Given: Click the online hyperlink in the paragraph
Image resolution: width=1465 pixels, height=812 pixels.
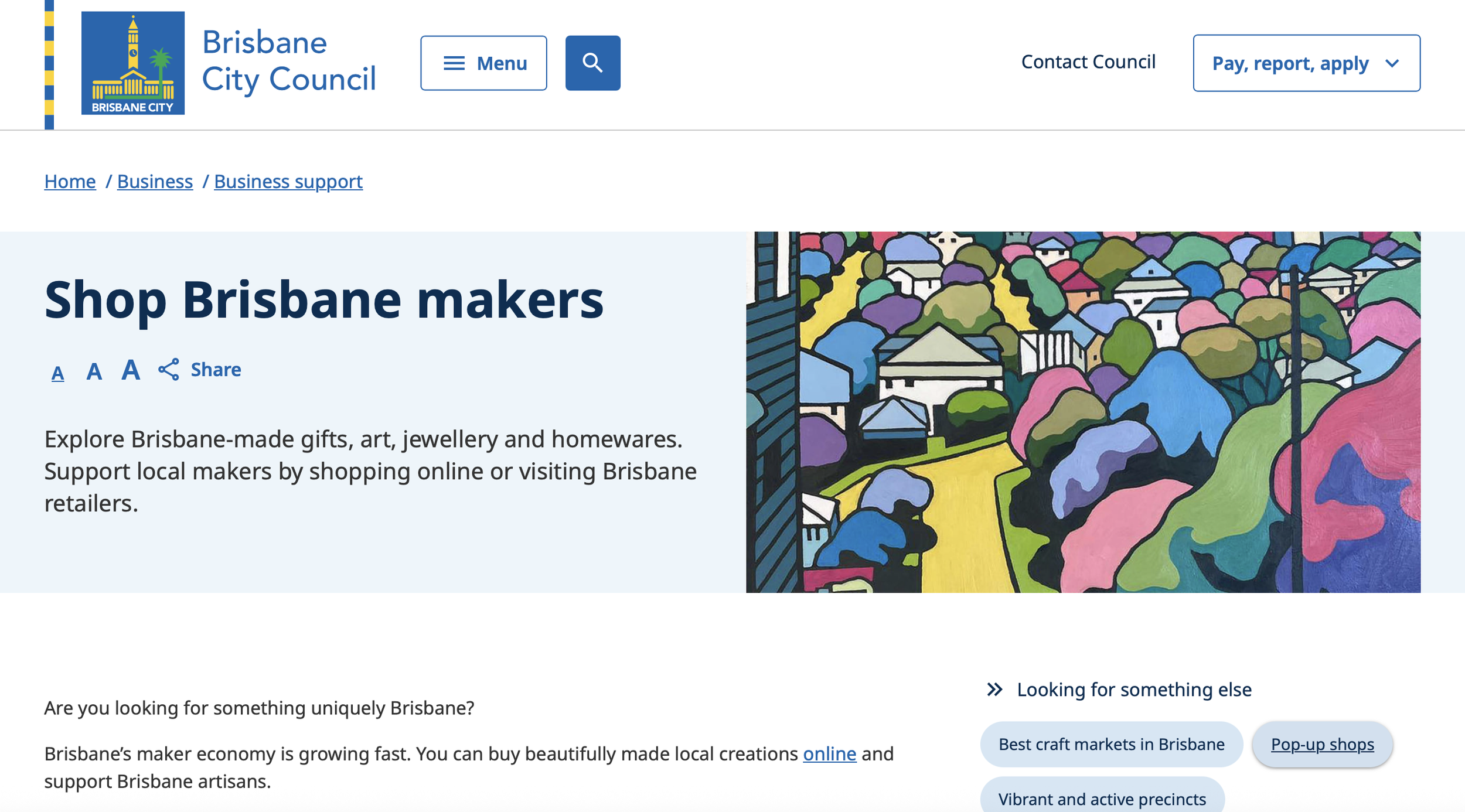Looking at the screenshot, I should point(830,754).
